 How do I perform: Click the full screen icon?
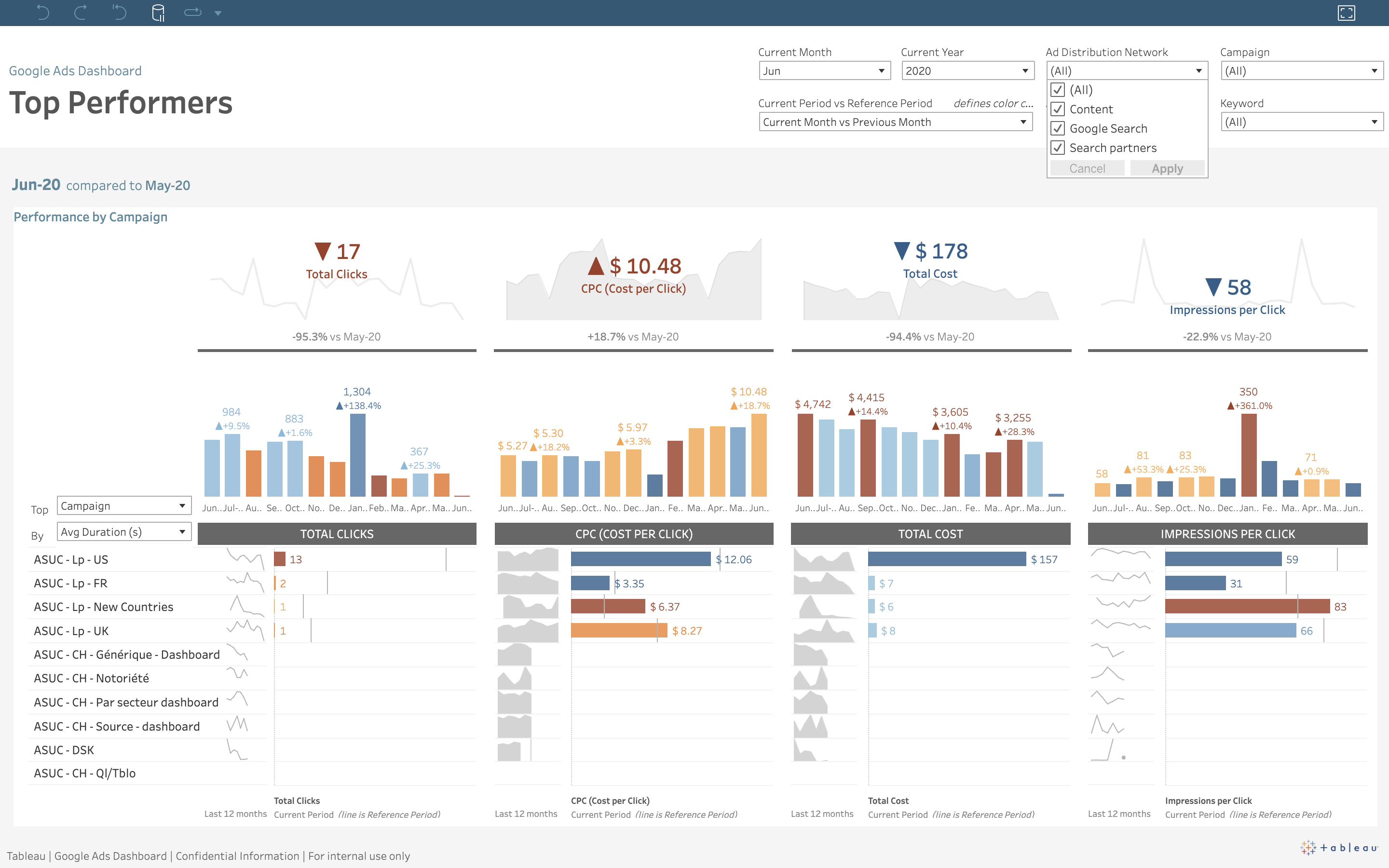pyautogui.click(x=1346, y=13)
